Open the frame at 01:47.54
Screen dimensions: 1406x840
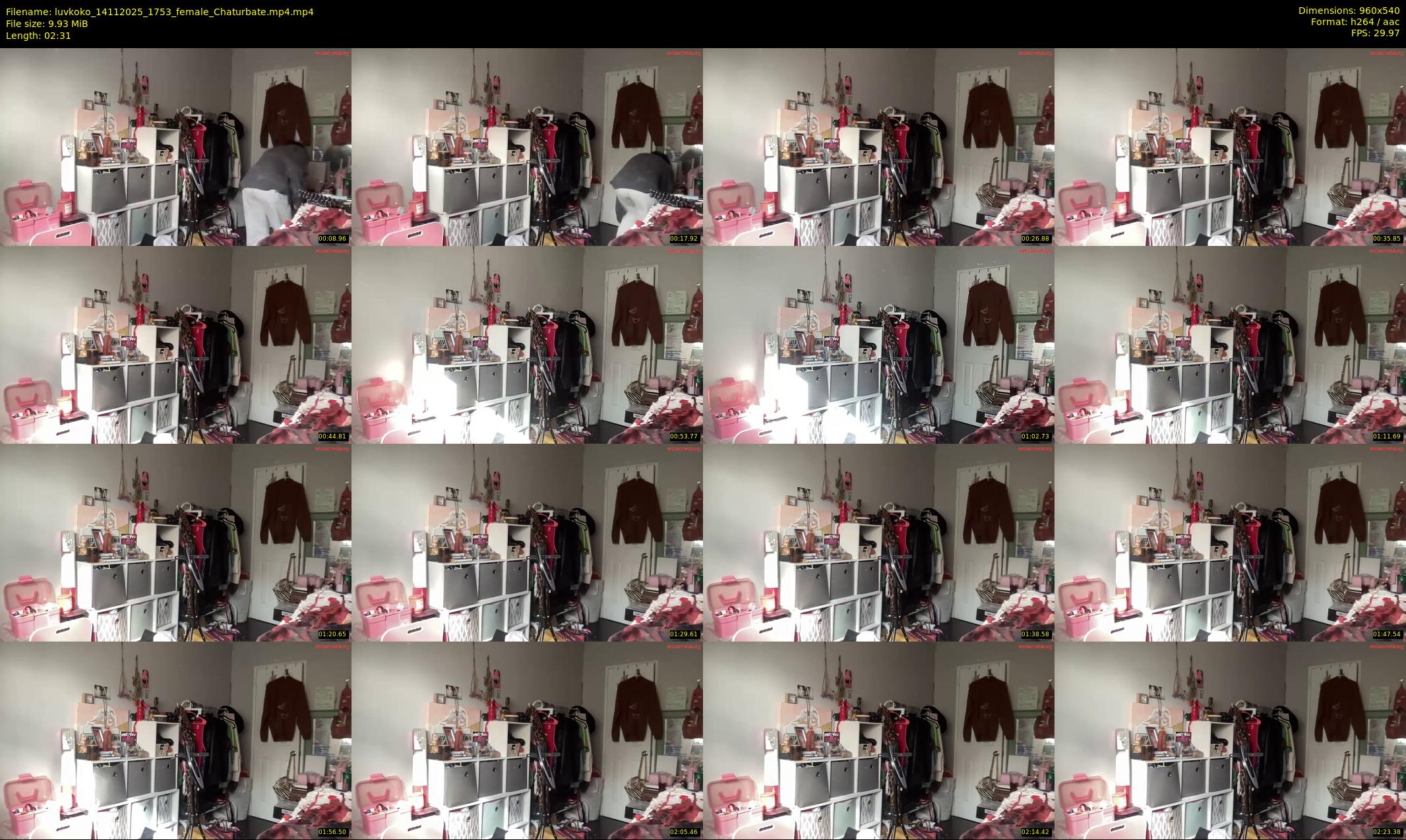click(1230, 542)
